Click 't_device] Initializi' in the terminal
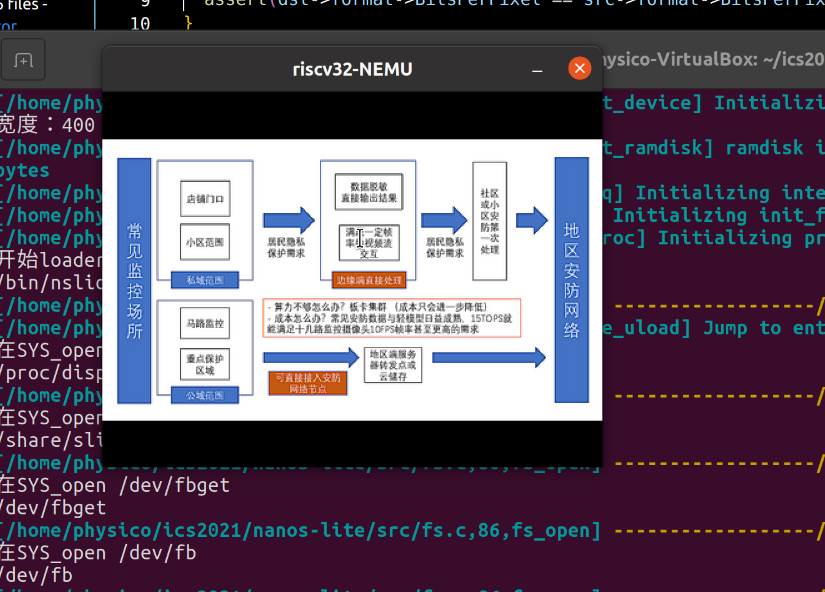 [x=714, y=103]
